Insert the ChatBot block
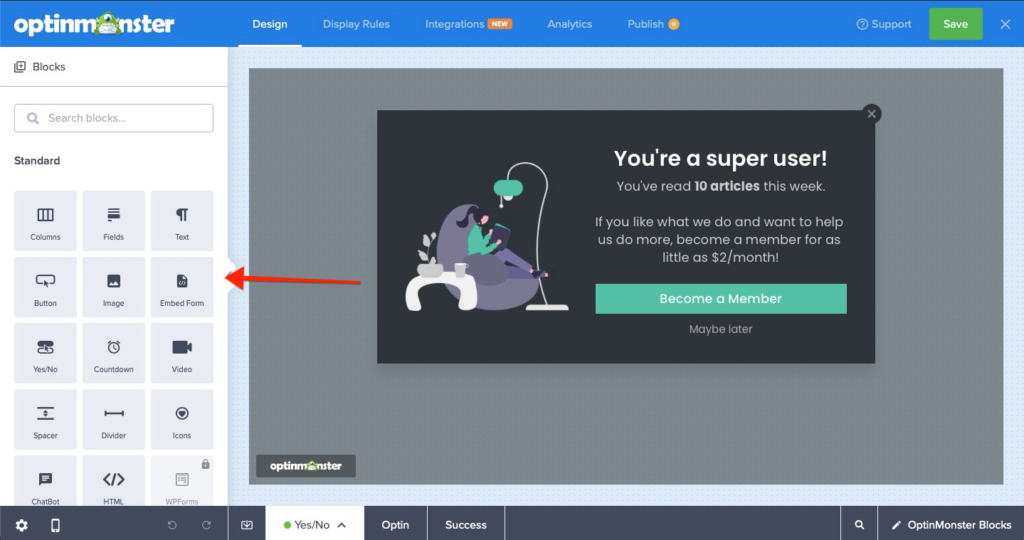This screenshot has width=1024, height=540. click(45, 485)
